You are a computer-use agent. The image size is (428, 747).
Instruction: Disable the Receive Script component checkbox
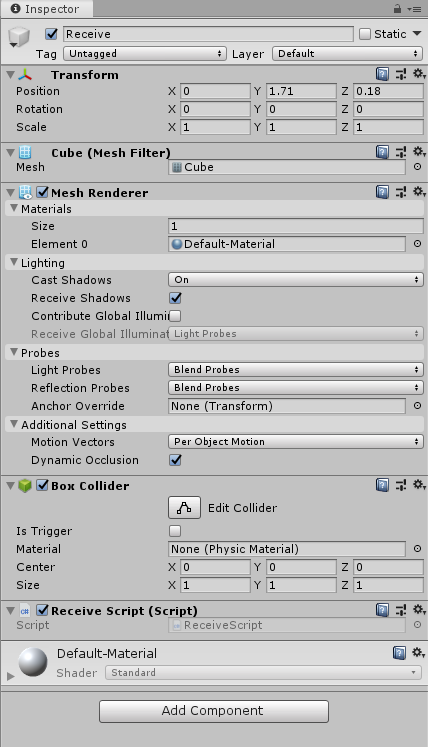point(42,610)
